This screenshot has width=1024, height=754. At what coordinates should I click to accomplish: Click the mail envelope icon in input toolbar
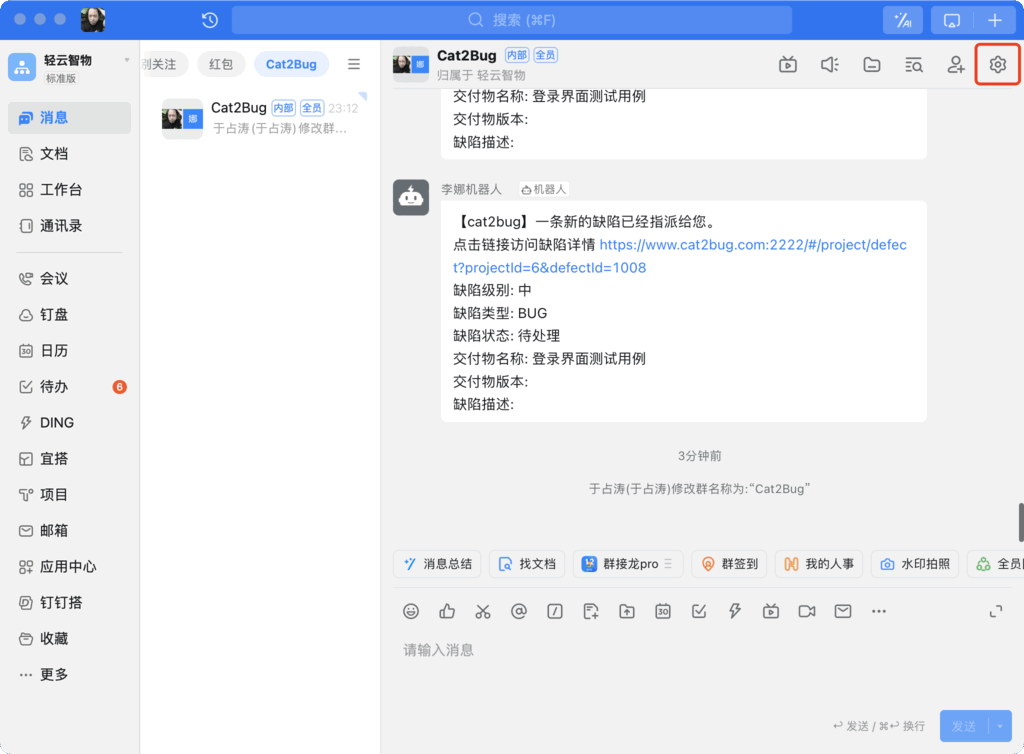point(842,611)
